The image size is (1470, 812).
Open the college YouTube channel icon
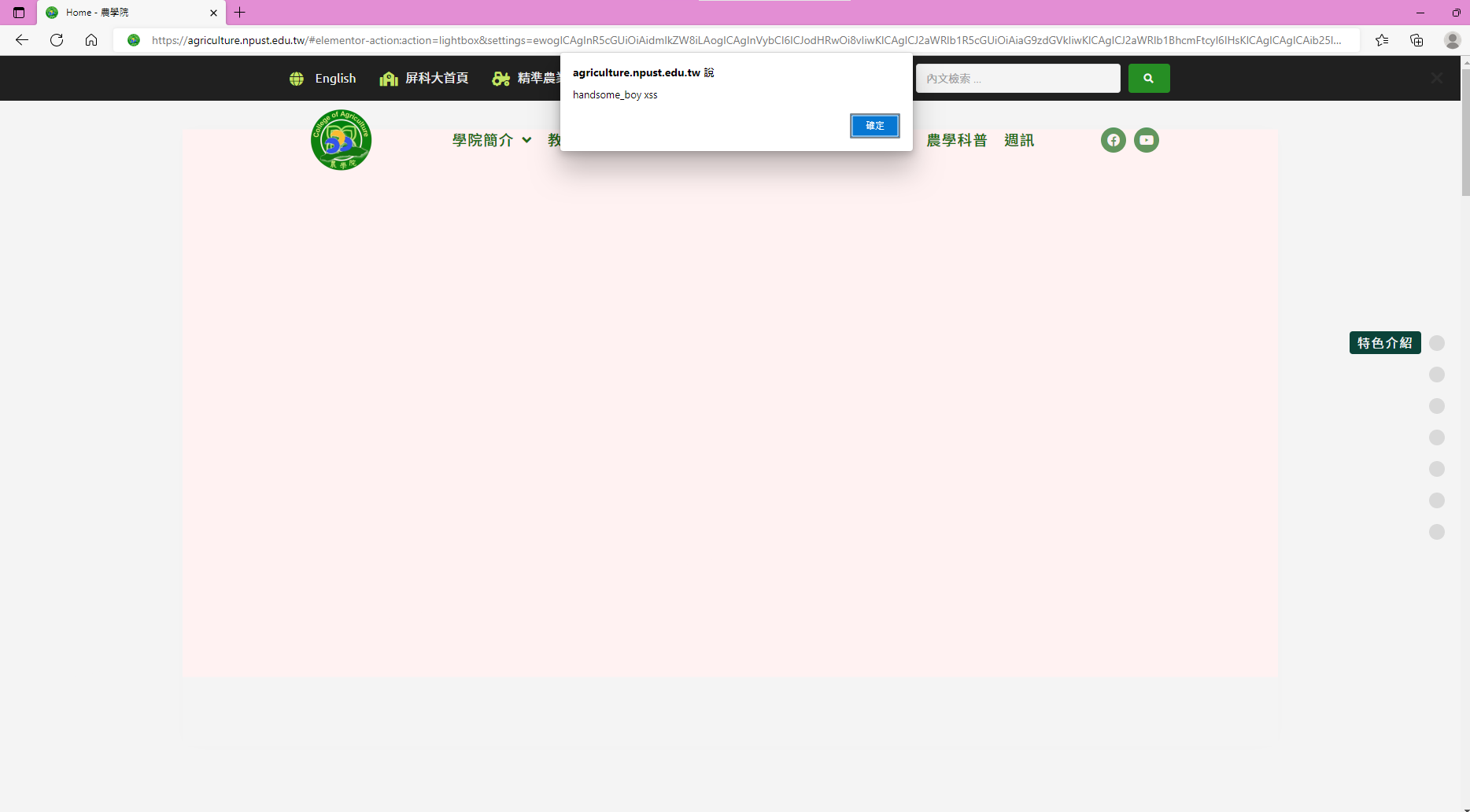[x=1146, y=140]
